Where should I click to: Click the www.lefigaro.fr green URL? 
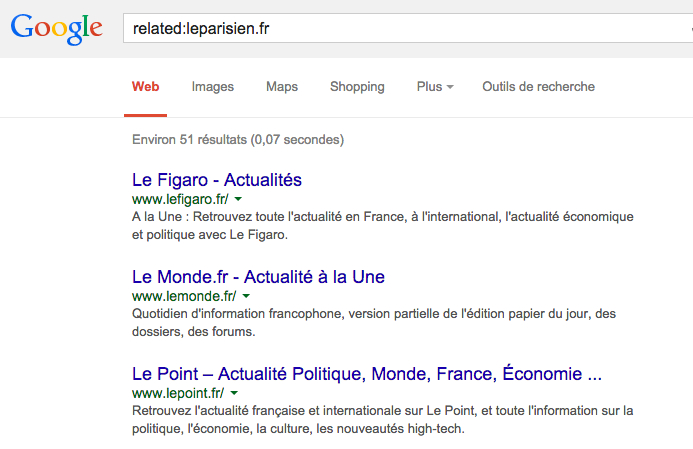[180, 199]
